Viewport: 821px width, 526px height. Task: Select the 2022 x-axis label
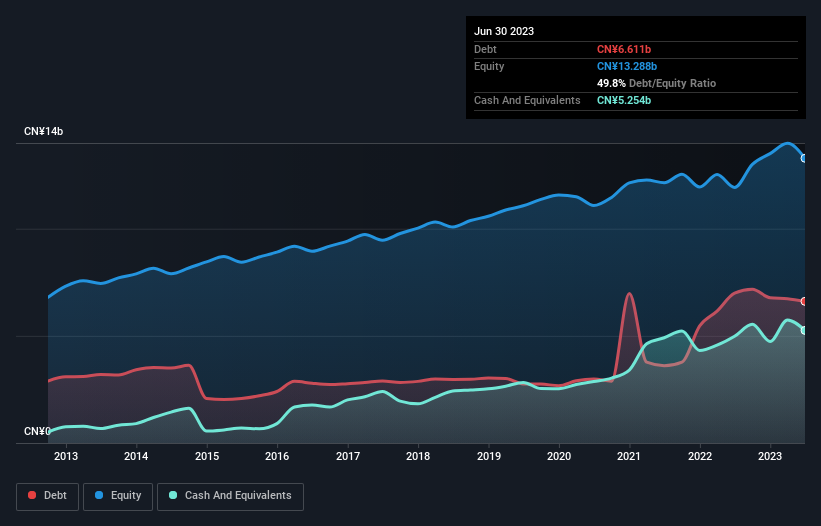click(700, 456)
